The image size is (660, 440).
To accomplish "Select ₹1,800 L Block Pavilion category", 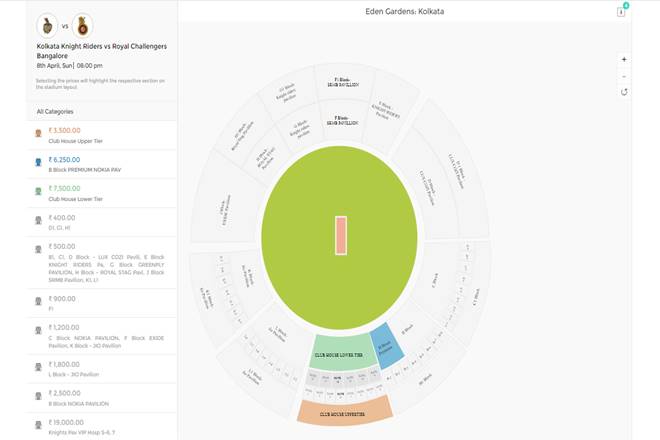I will click(102, 369).
